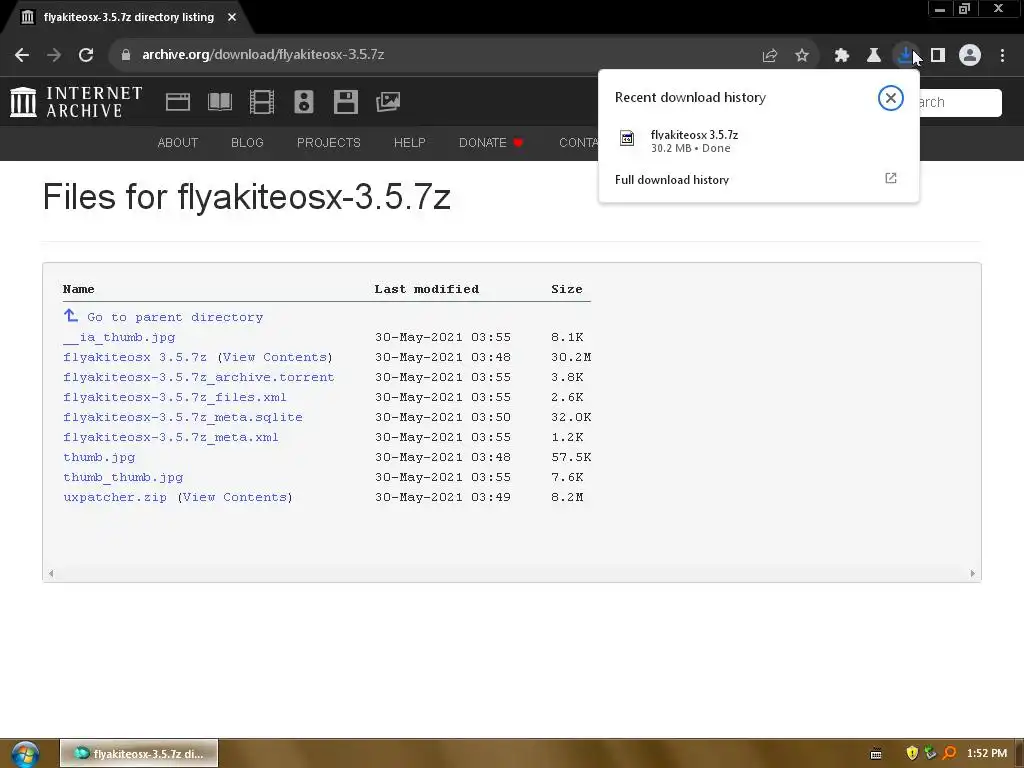Screen dimensions: 1024x768
Task: Click Full download history text
Action: [672, 180]
